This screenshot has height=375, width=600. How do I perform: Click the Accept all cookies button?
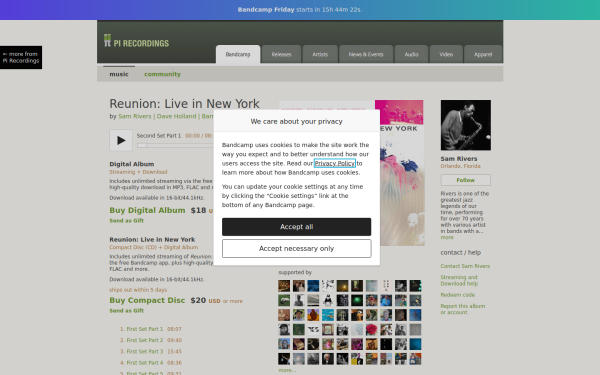[297, 227]
